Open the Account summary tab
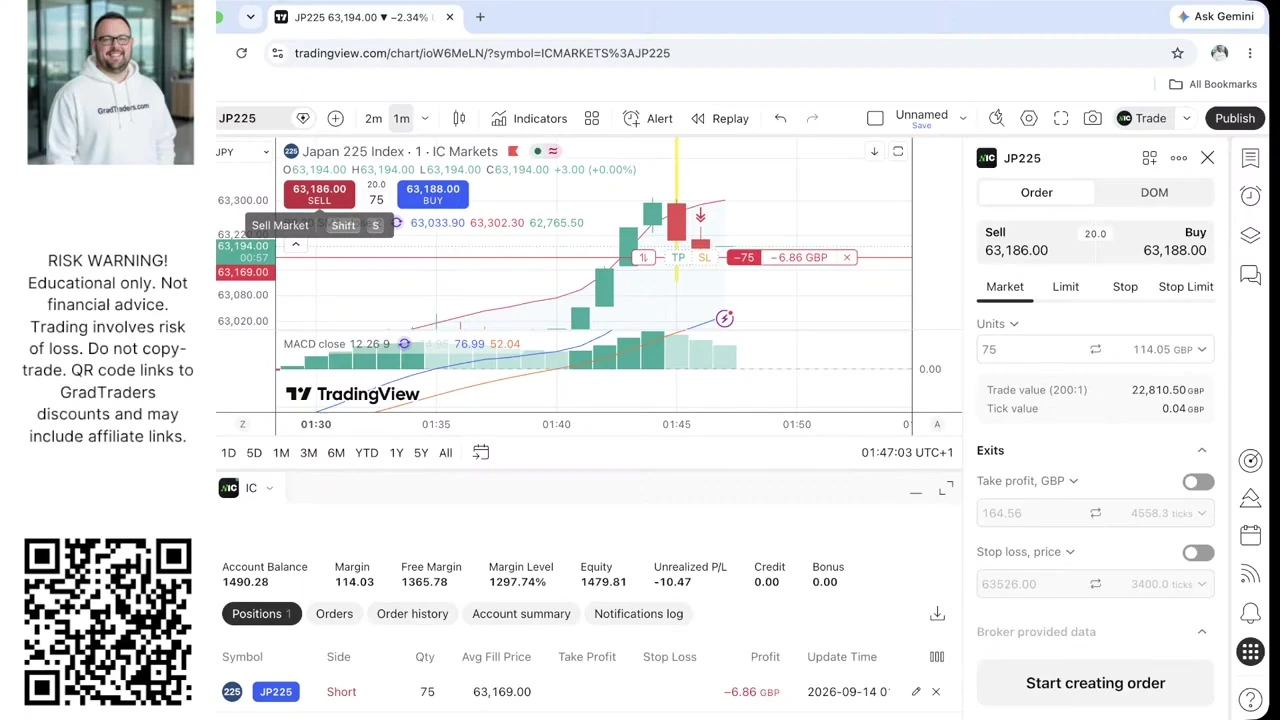This screenshot has width=1280, height=720. coord(521,614)
